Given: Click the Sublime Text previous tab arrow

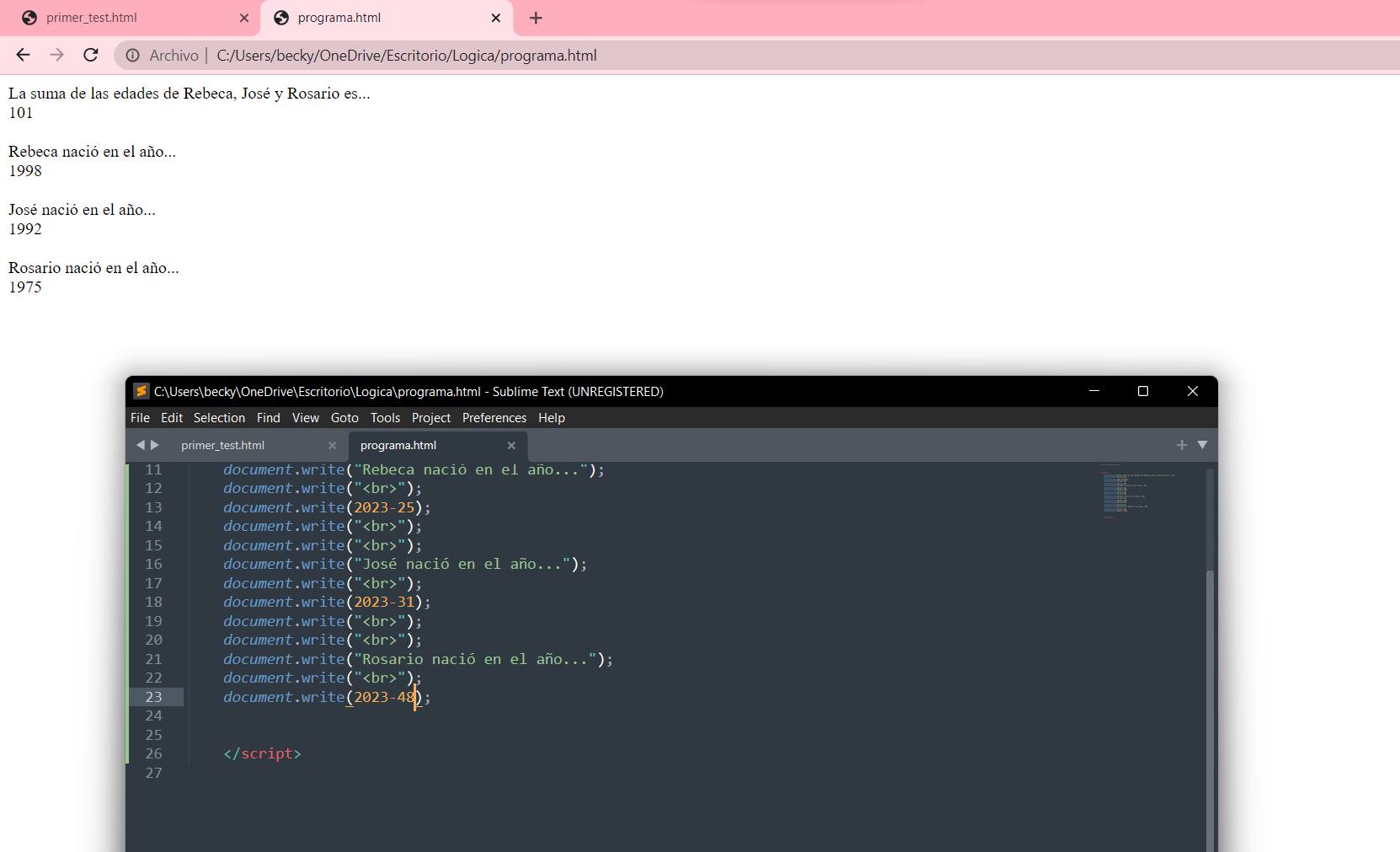Looking at the screenshot, I should coord(140,445).
